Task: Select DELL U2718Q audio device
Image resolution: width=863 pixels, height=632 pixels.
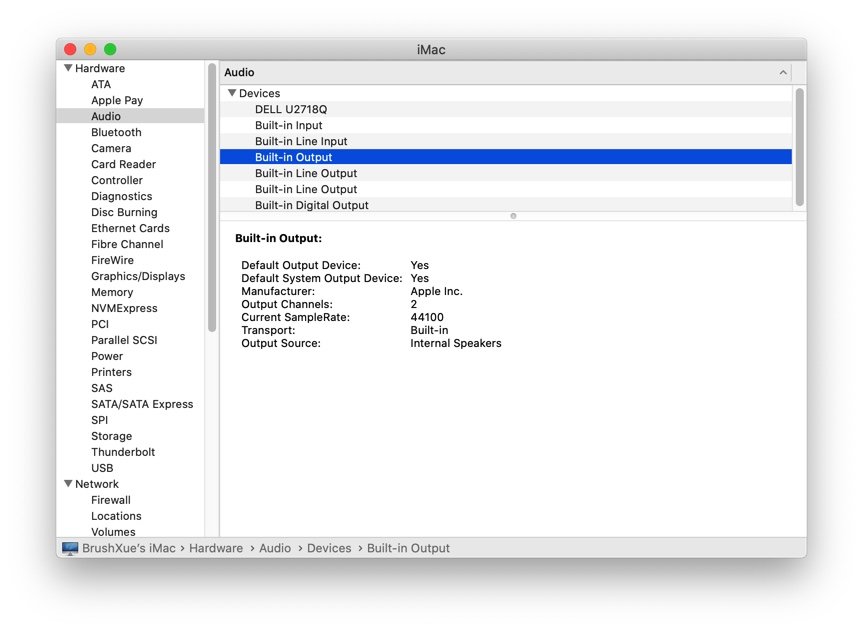Action: (506, 109)
